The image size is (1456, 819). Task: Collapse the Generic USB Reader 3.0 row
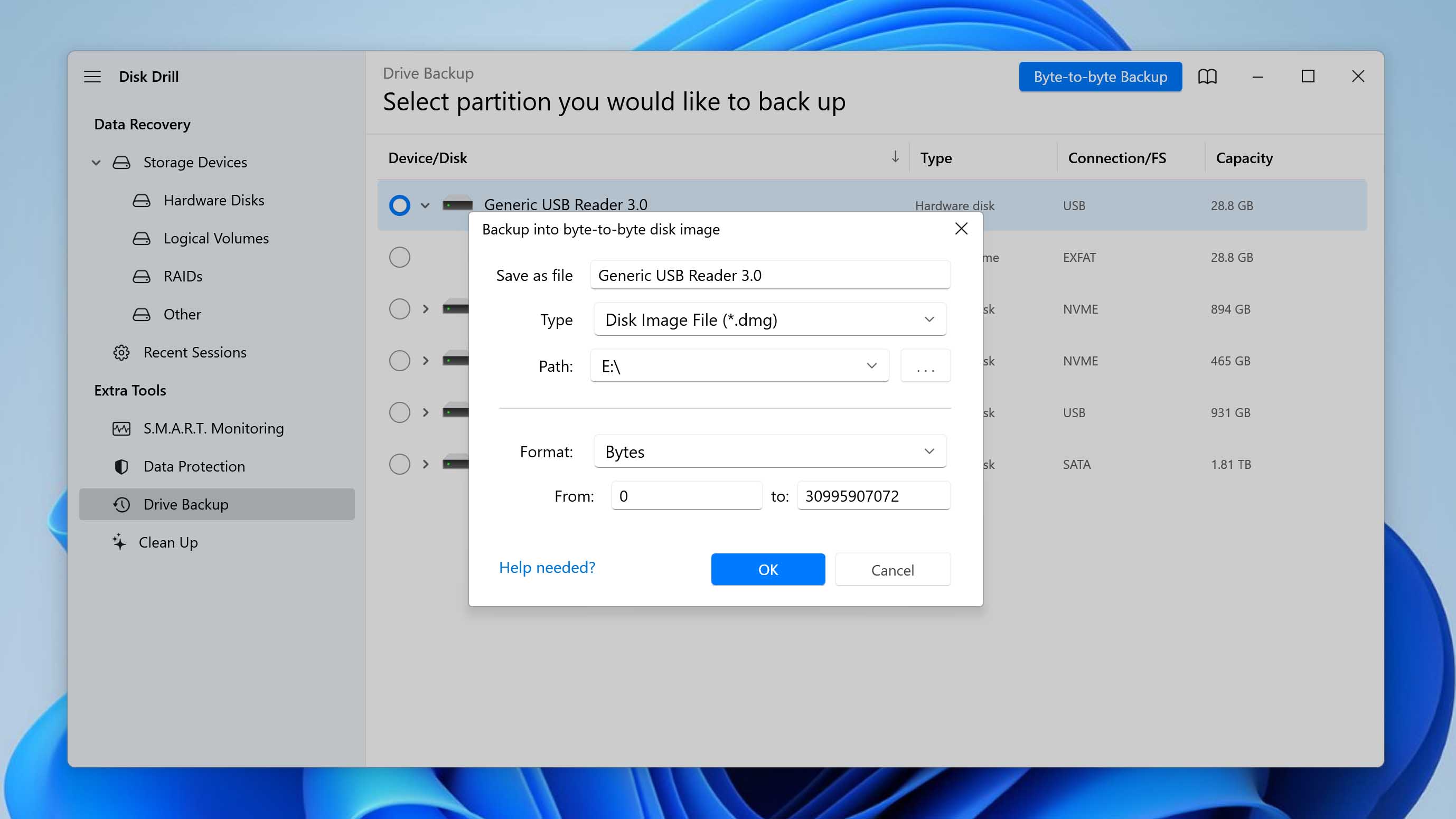[x=425, y=206]
